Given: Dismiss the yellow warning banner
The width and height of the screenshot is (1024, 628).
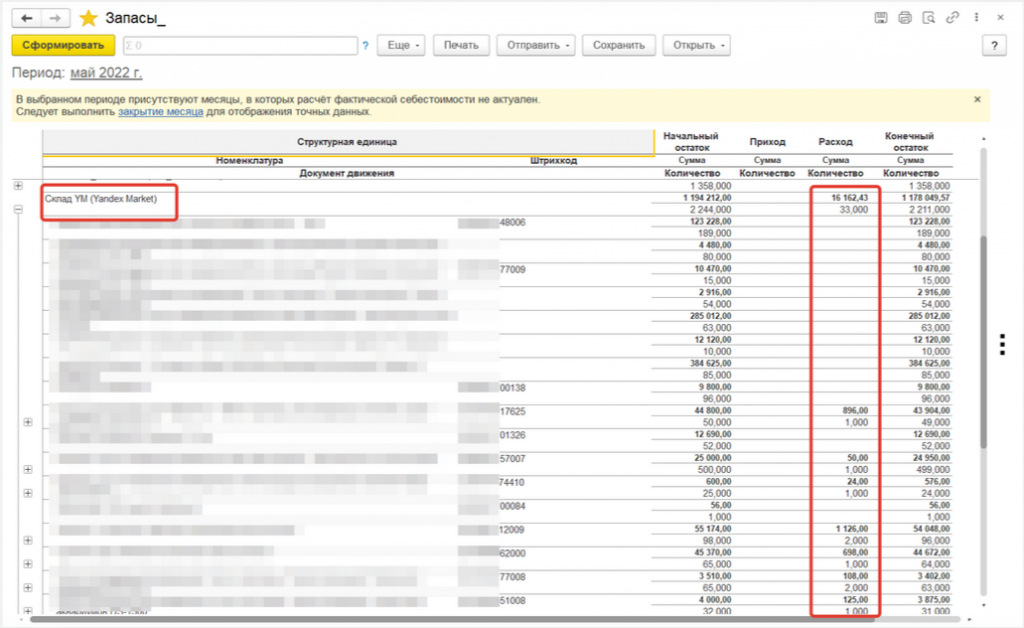Looking at the screenshot, I should 977,100.
